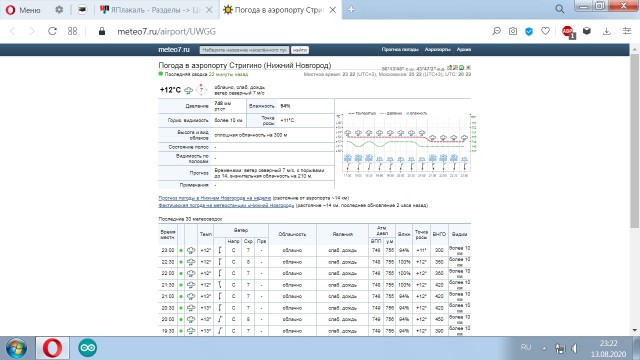Open the magnifier search popup icon
Image resolution: width=640 pixels, height=360 pixels.
tap(496, 31)
